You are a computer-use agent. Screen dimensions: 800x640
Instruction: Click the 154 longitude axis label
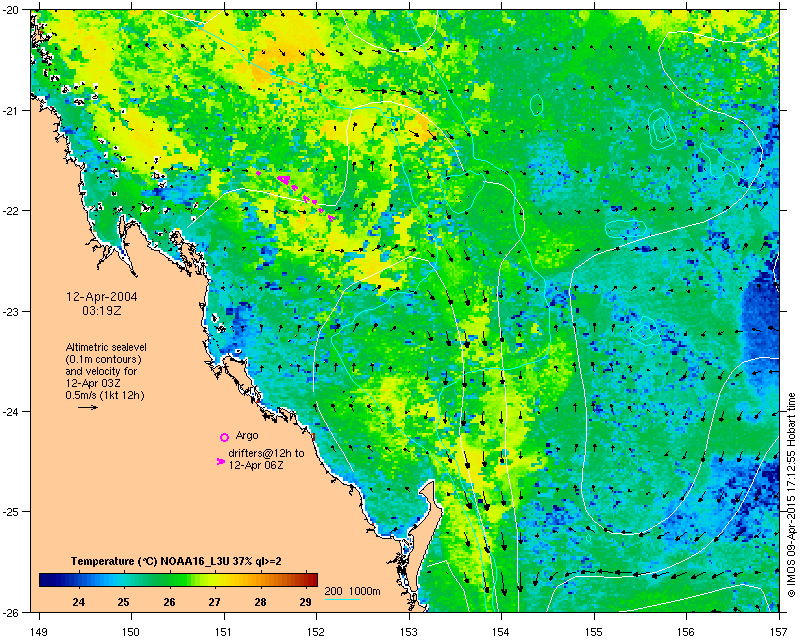pyautogui.click(x=501, y=632)
